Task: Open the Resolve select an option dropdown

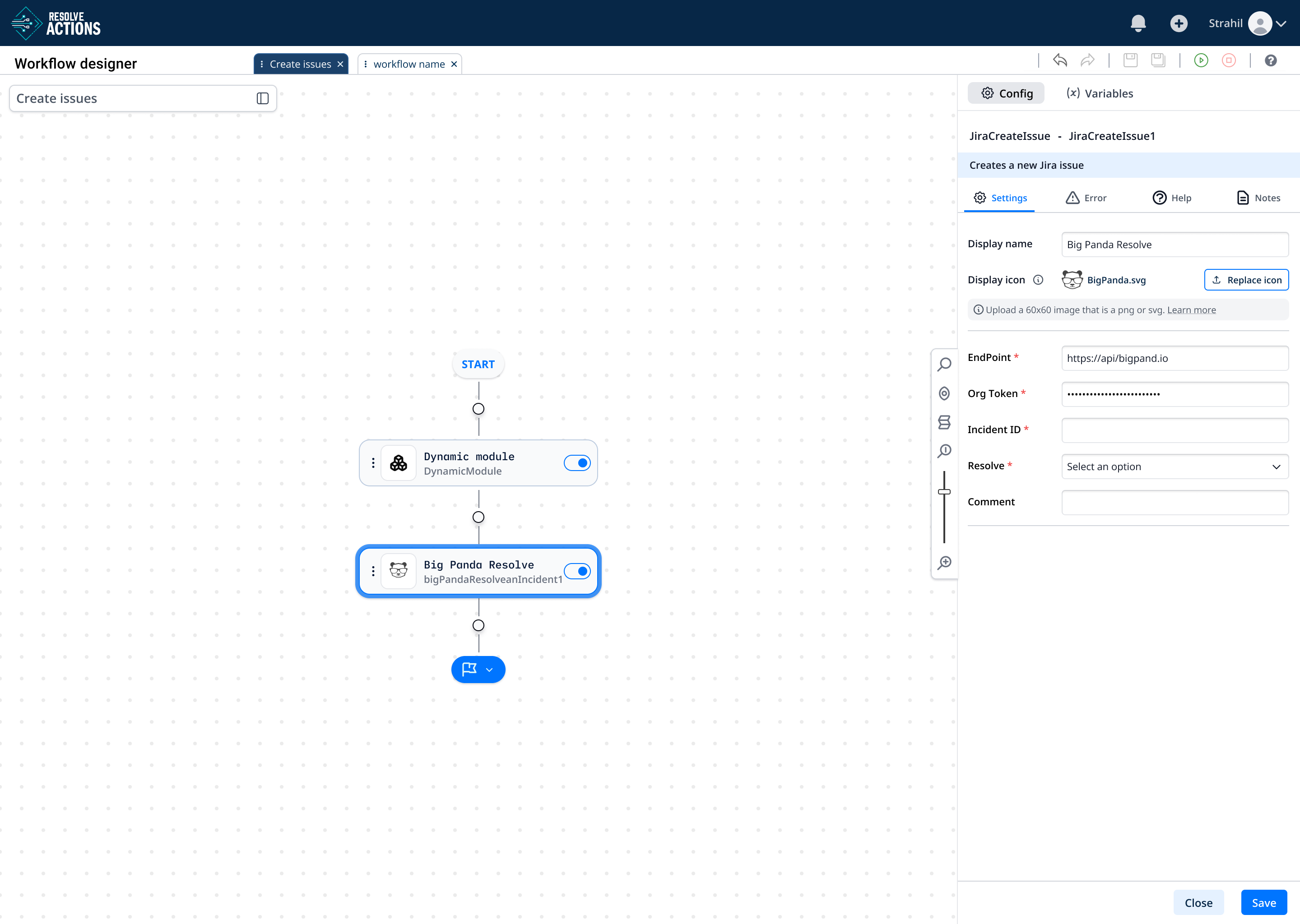Action: pos(1174,467)
